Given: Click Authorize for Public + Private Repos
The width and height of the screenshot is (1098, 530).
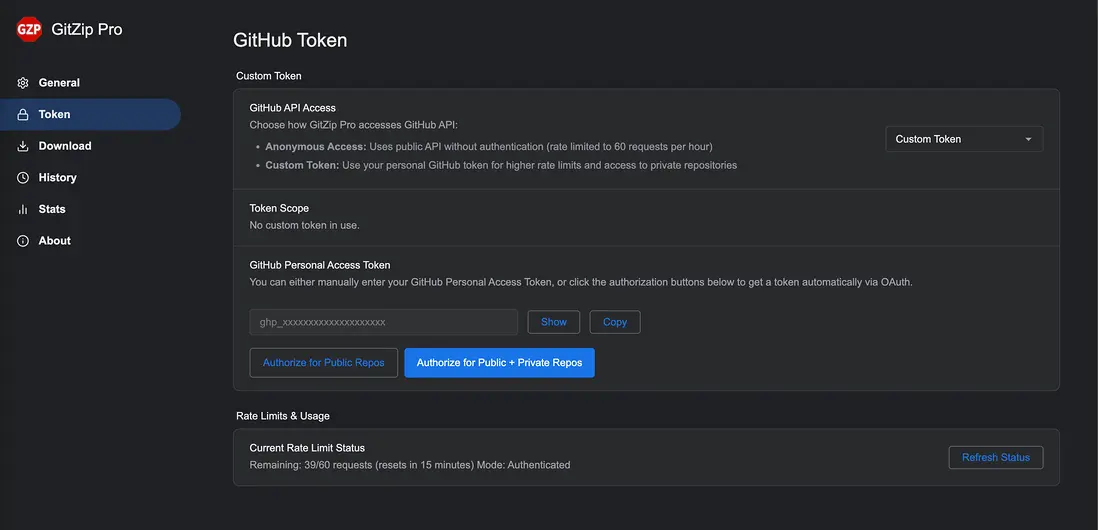Looking at the screenshot, I should pos(499,363).
